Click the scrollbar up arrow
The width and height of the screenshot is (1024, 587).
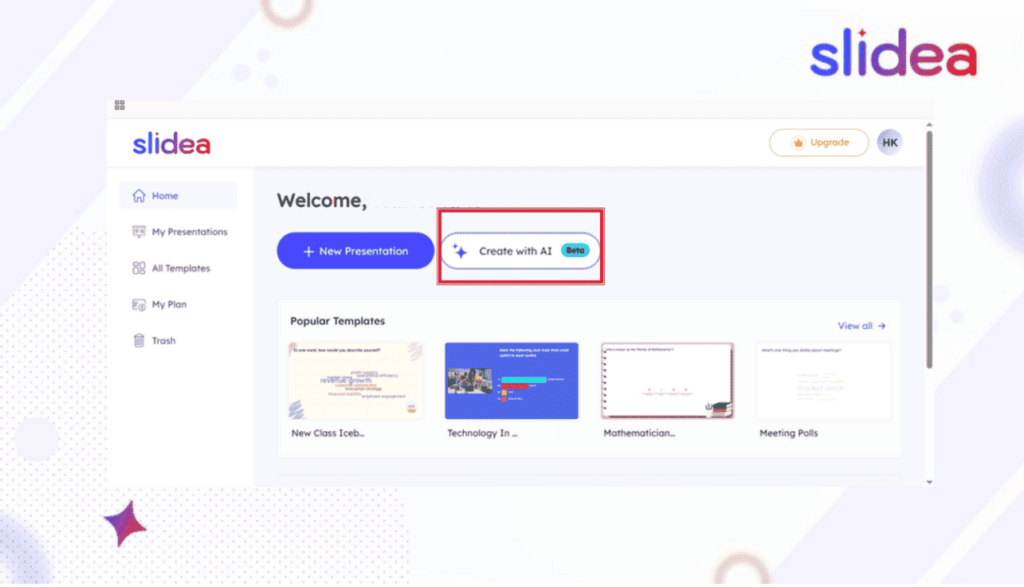point(929,125)
